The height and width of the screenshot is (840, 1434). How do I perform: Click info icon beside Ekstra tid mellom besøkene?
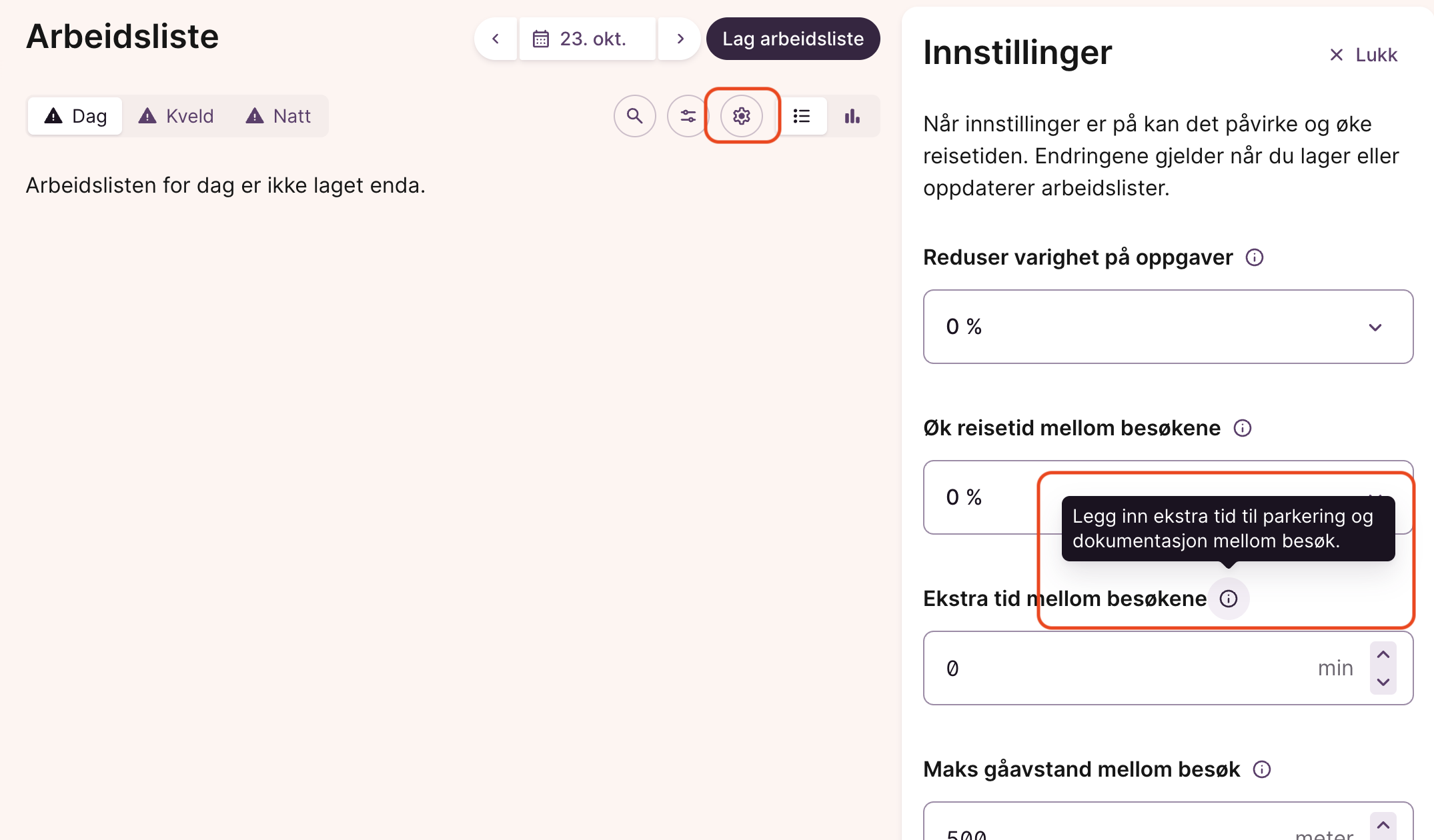coord(1228,599)
